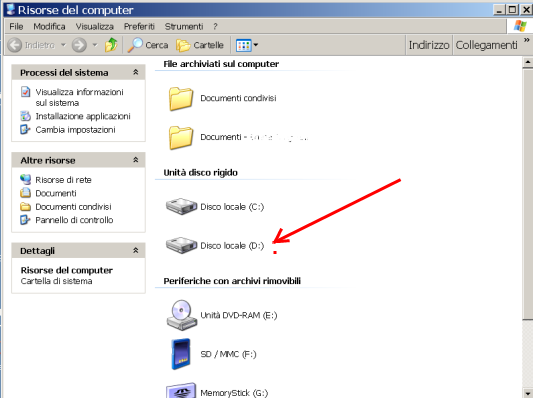
Task: Click the SD / MMC (F:) label text
Action: tap(228, 354)
